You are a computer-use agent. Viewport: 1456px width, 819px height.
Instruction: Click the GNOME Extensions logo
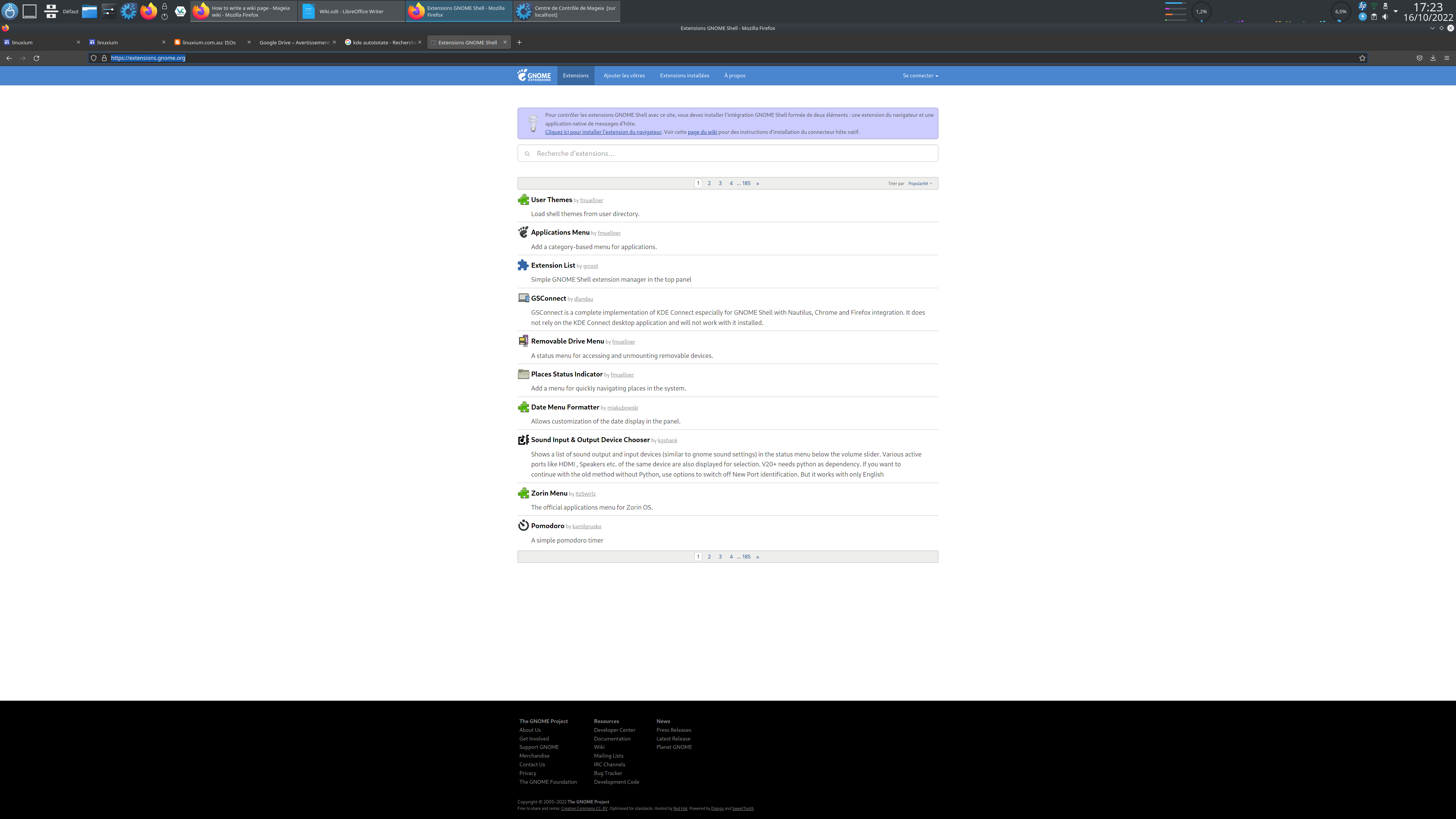[533, 76]
